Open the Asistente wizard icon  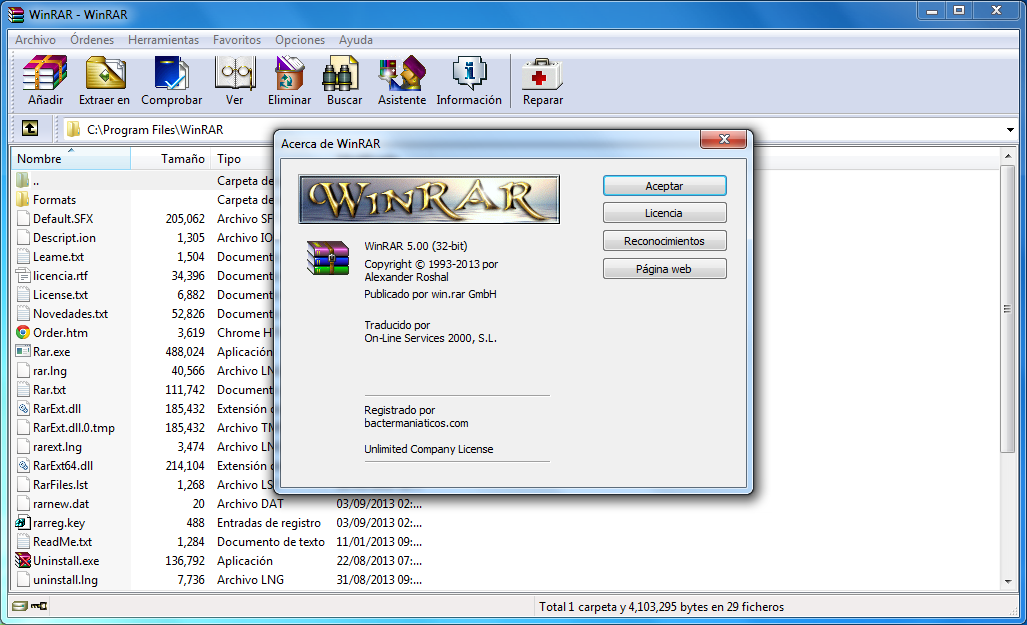click(401, 73)
